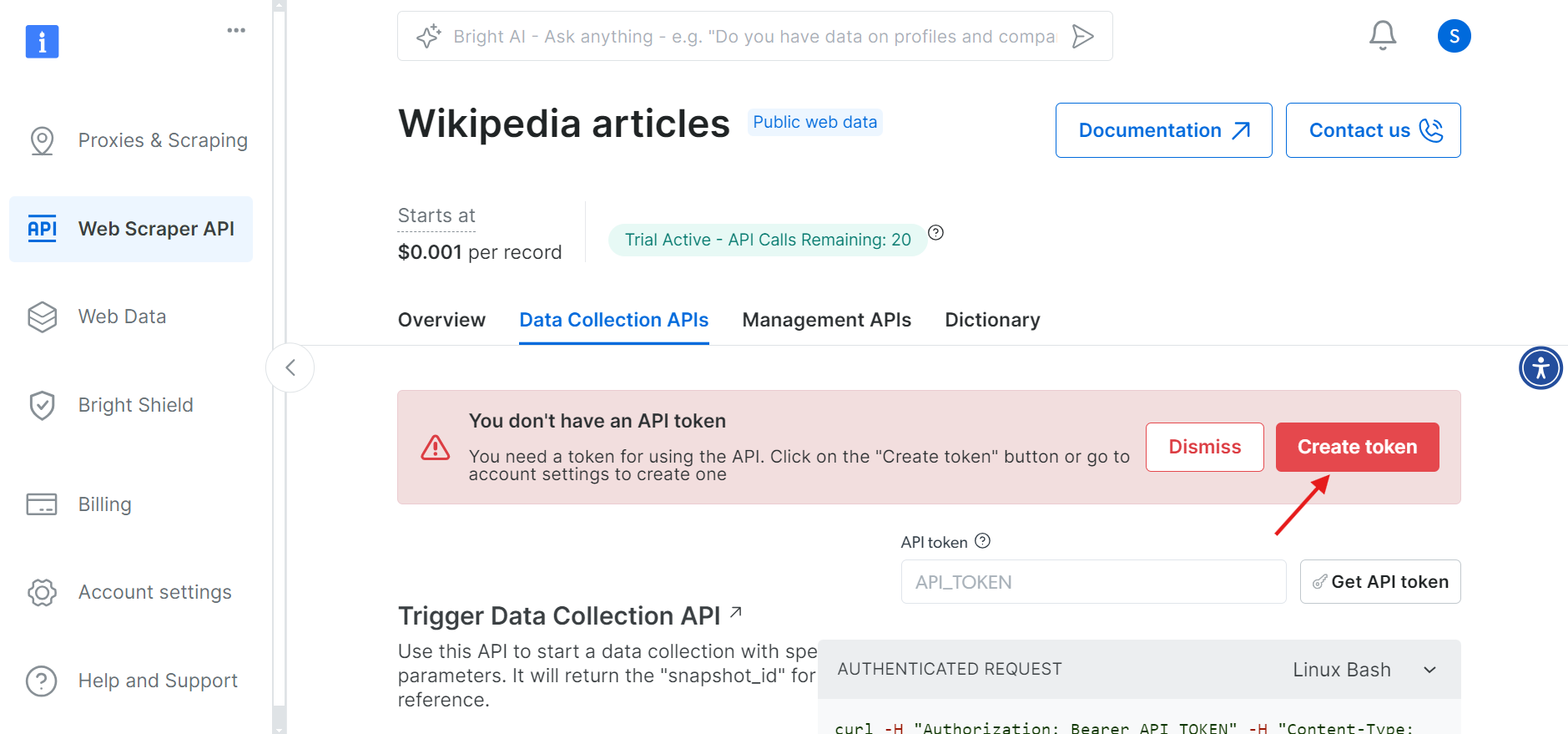Screen dimensions: 1568x734
Task: Open the notifications bell
Action: pos(1382,35)
